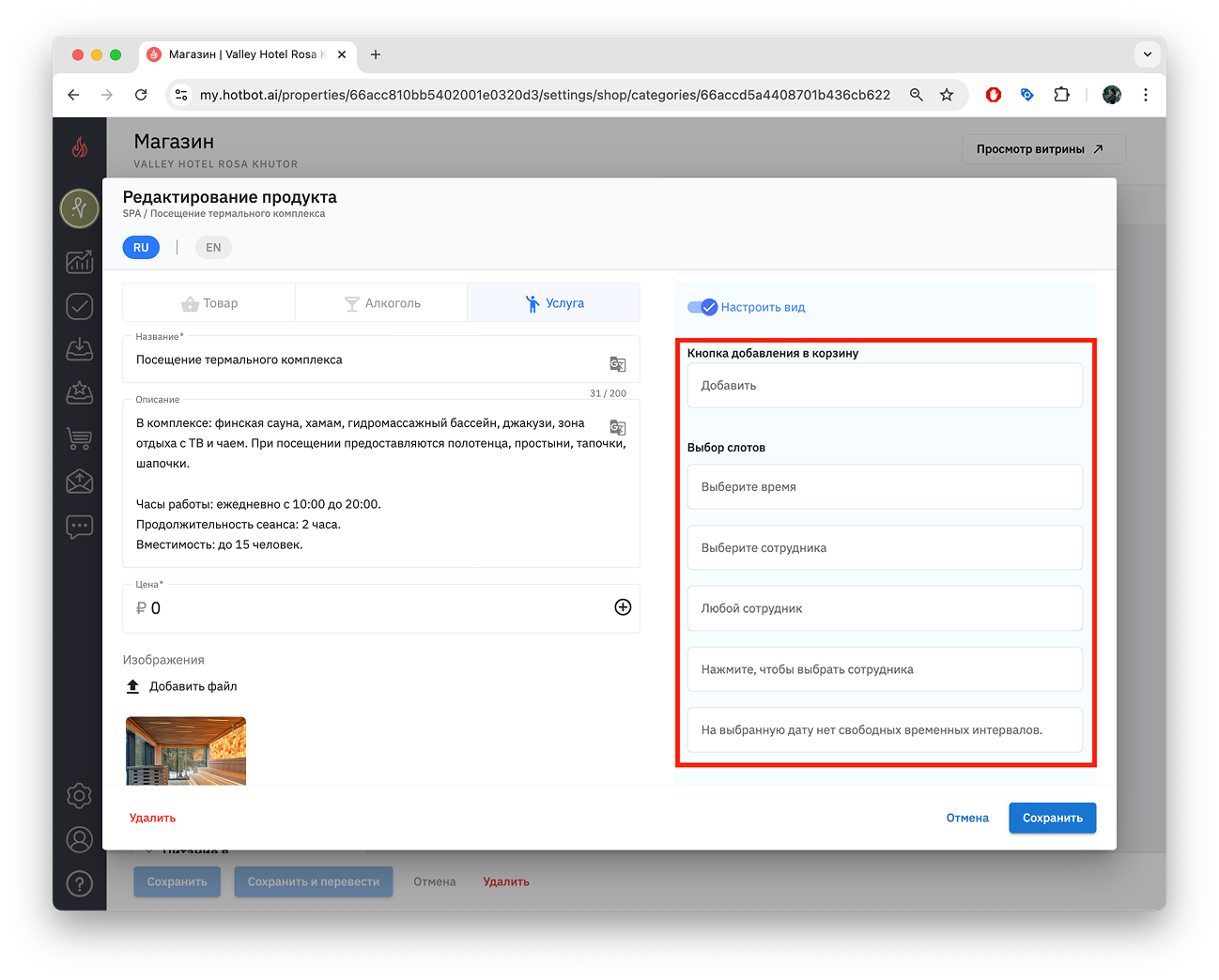Click the zoom magnifier icon in address bar
This screenshot has width=1219, height=980.
pyautogui.click(x=916, y=95)
